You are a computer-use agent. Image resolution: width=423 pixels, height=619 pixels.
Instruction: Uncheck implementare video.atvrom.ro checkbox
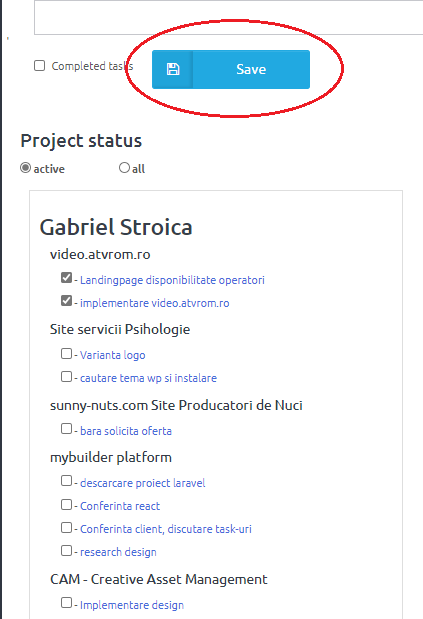(x=66, y=300)
